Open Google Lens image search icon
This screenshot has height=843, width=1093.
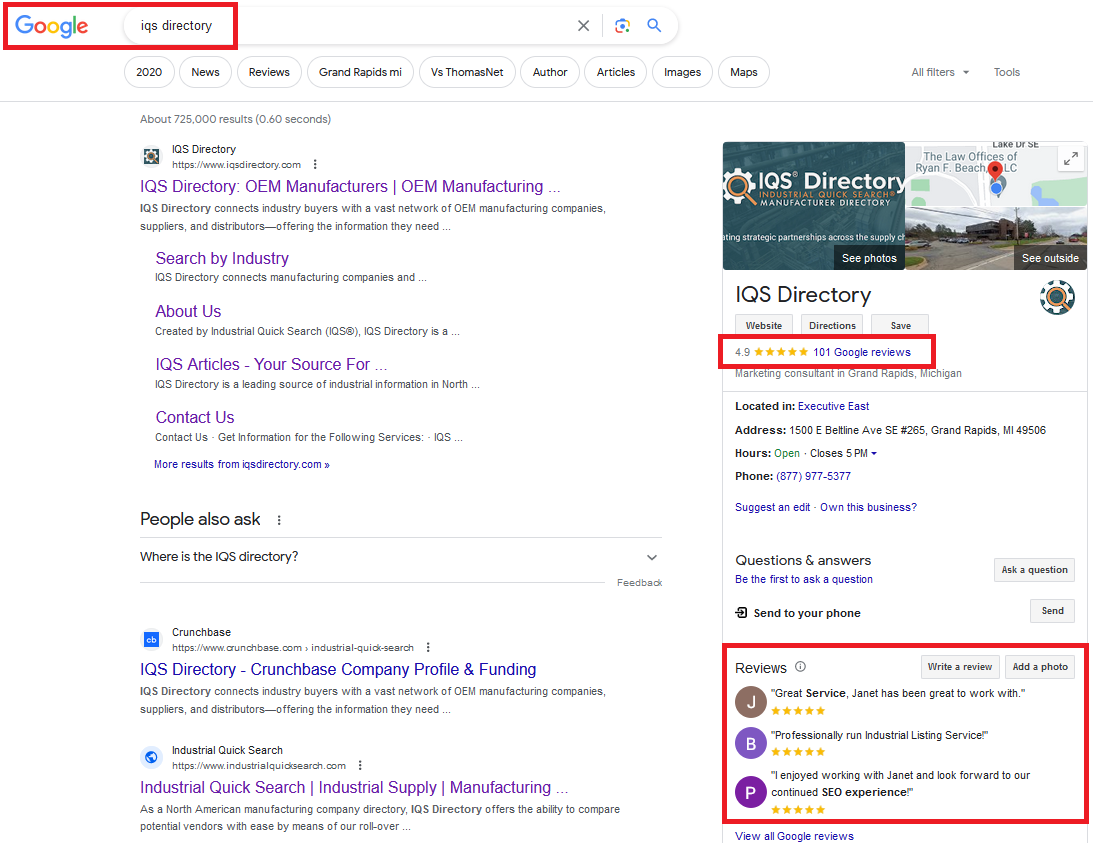pos(622,26)
